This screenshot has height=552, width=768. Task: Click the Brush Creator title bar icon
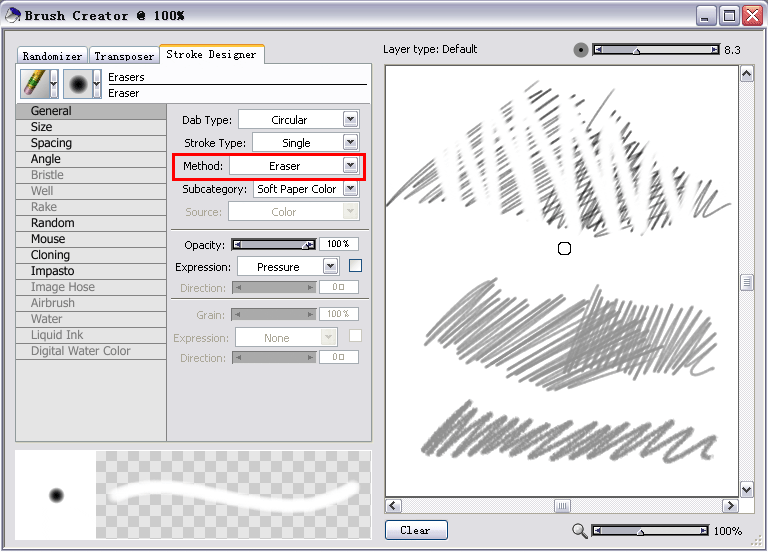coord(12,15)
